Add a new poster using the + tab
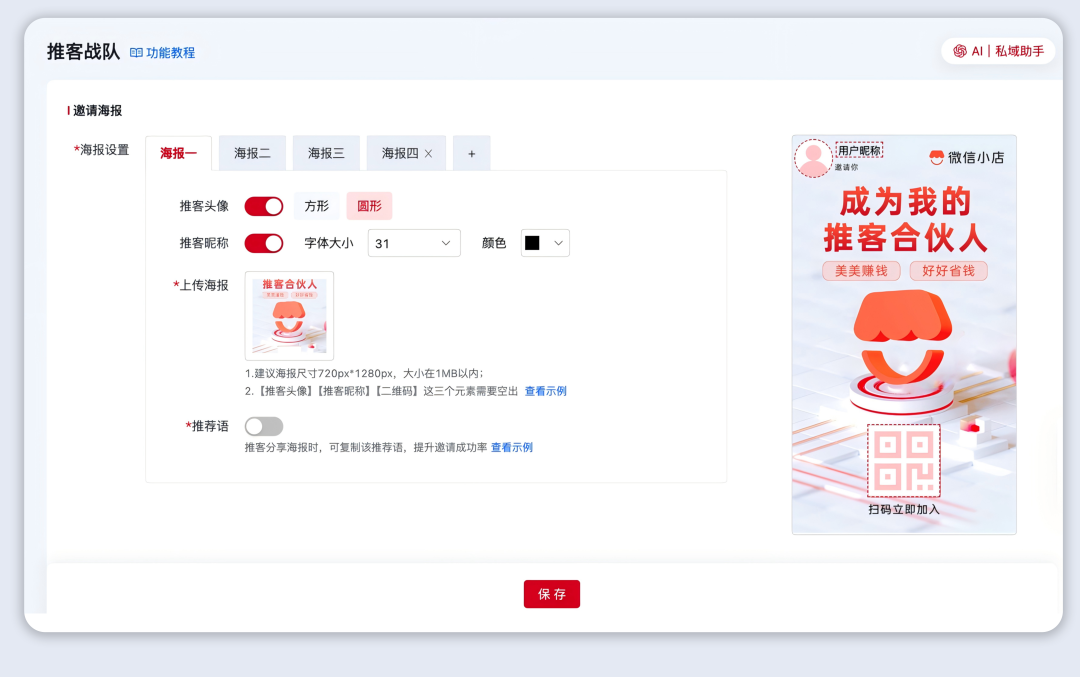1080x677 pixels. tap(471, 152)
